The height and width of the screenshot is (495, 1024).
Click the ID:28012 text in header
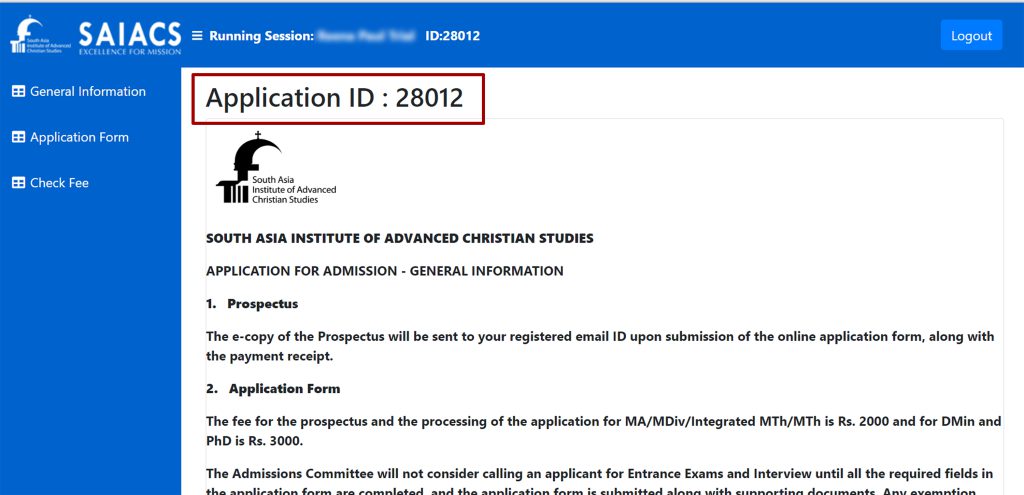pyautogui.click(x=452, y=36)
